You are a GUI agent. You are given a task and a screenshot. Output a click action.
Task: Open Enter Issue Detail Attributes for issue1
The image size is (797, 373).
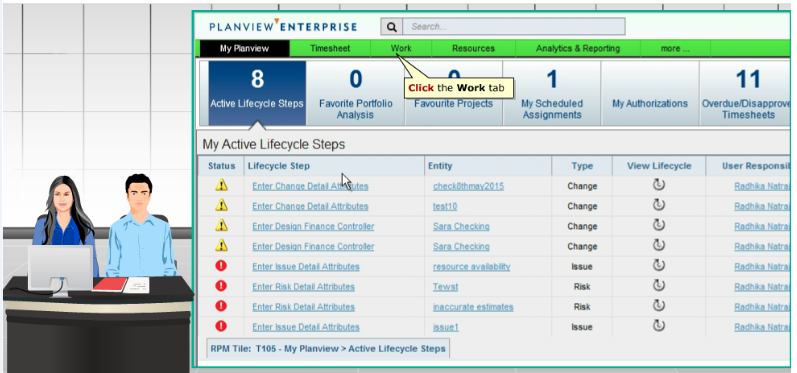pyautogui.click(x=306, y=327)
